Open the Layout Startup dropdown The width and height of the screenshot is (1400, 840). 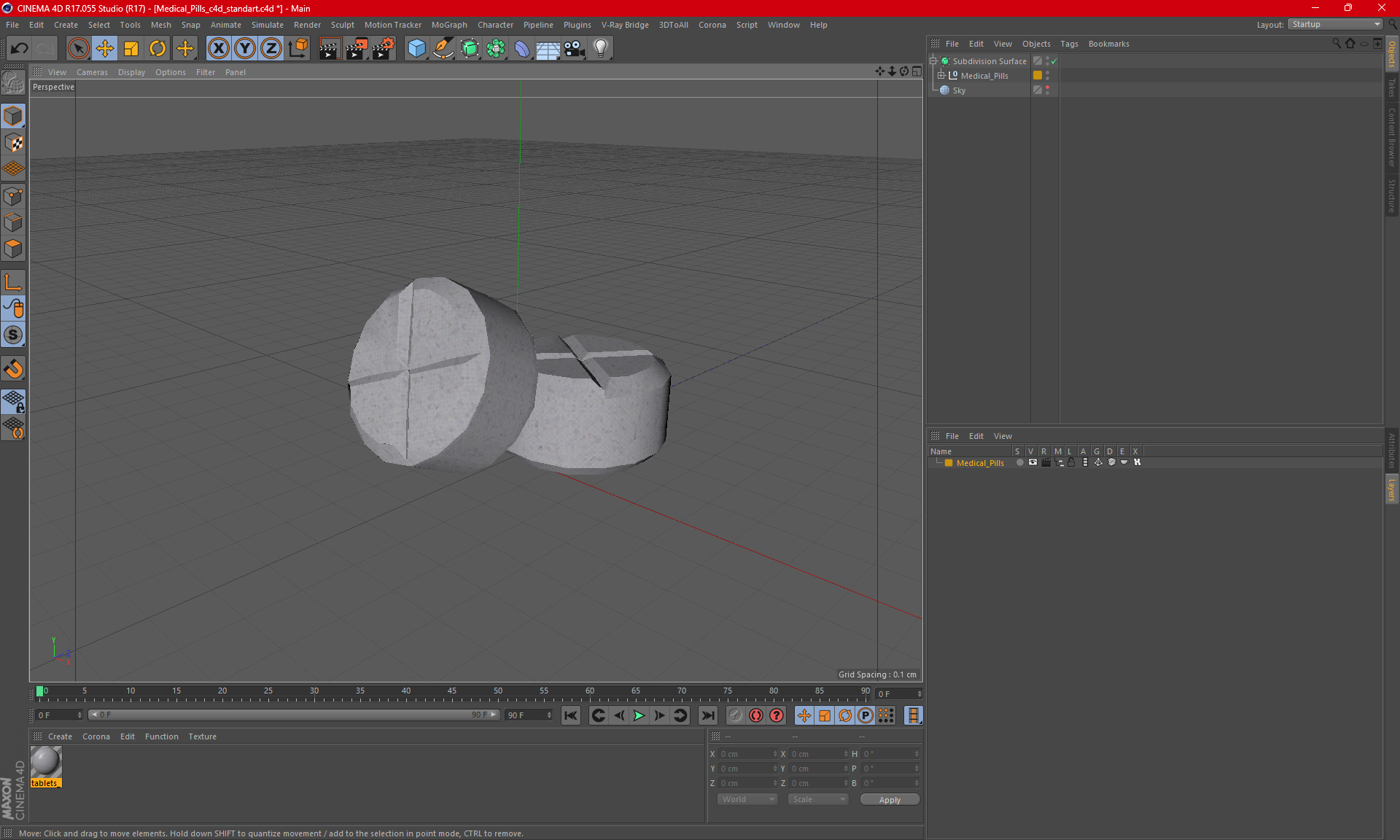[1335, 24]
